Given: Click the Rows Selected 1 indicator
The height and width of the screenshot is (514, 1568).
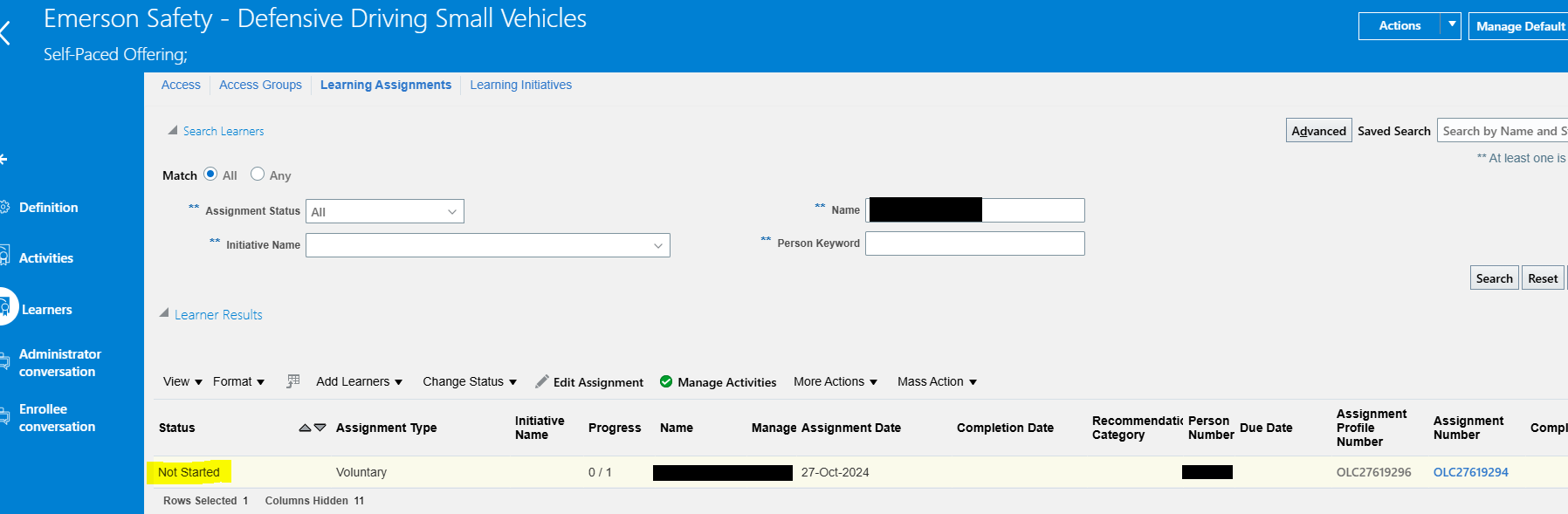Looking at the screenshot, I should click(x=205, y=501).
